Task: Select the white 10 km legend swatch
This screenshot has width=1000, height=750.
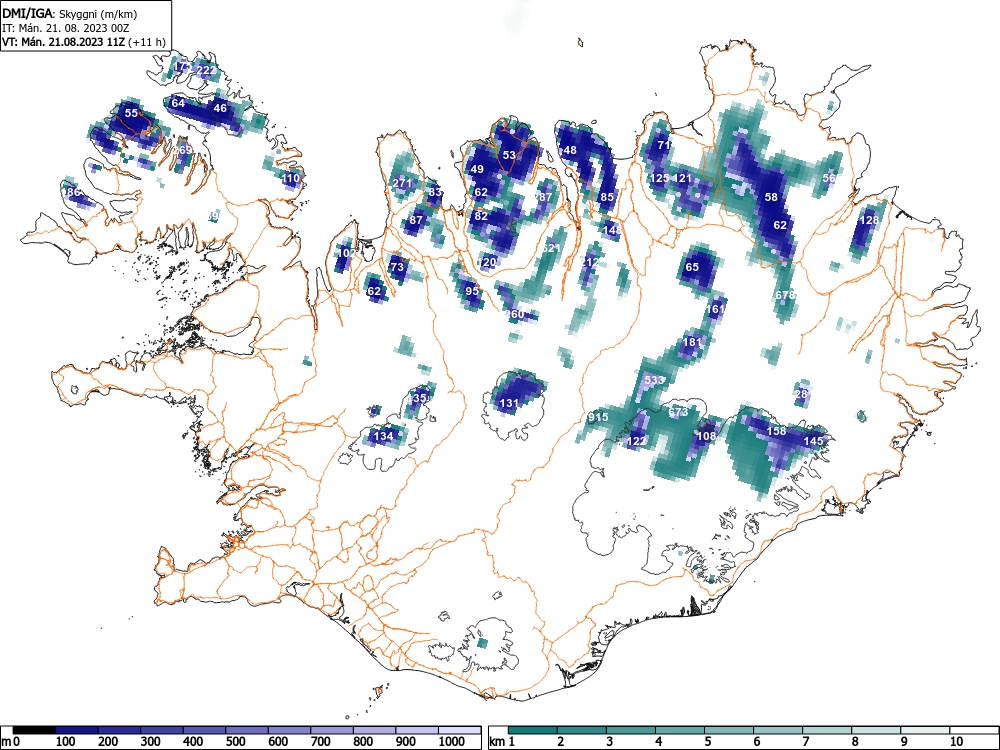Action: [x=974, y=730]
